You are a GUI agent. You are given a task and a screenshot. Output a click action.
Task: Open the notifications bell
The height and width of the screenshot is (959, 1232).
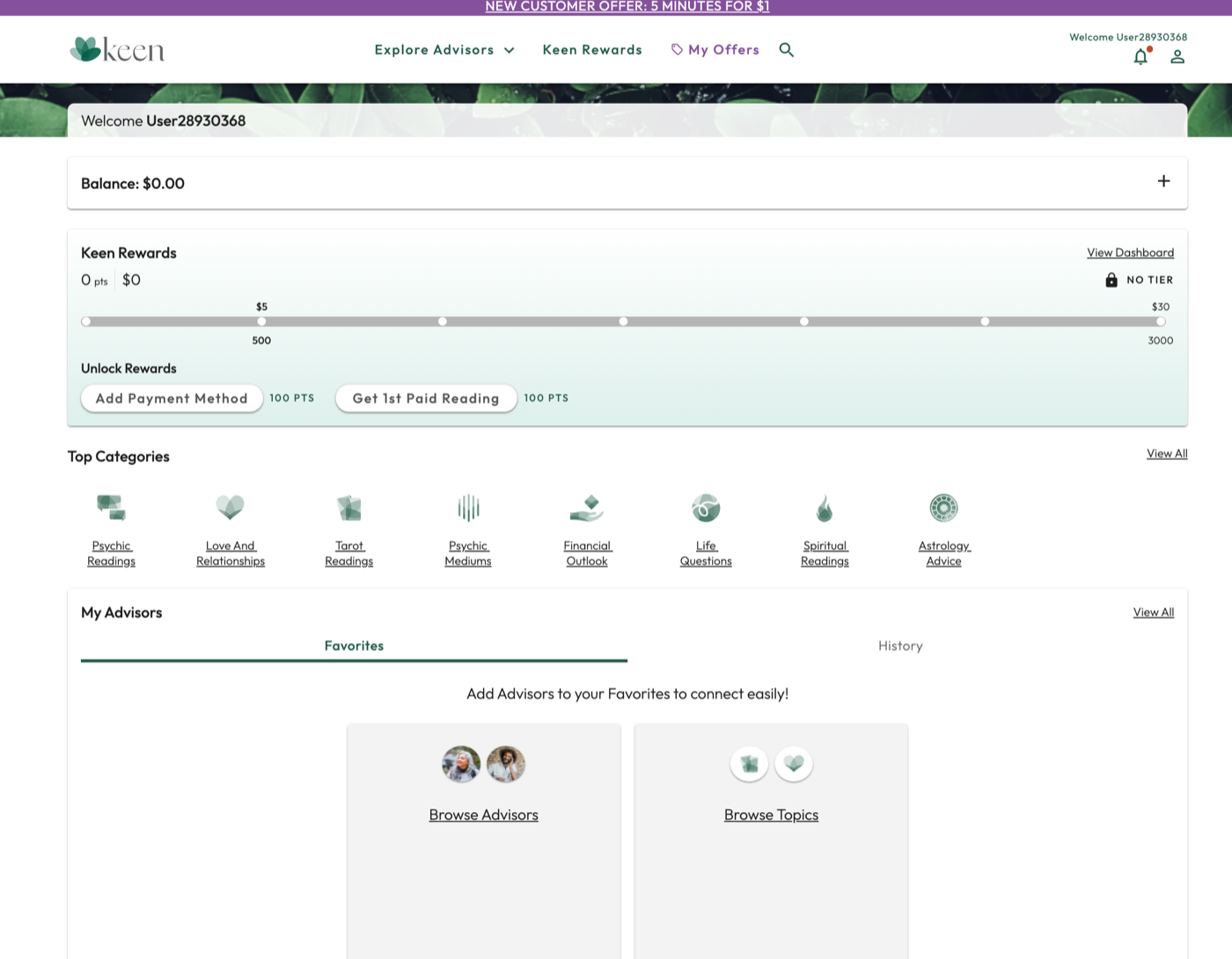point(1141,56)
